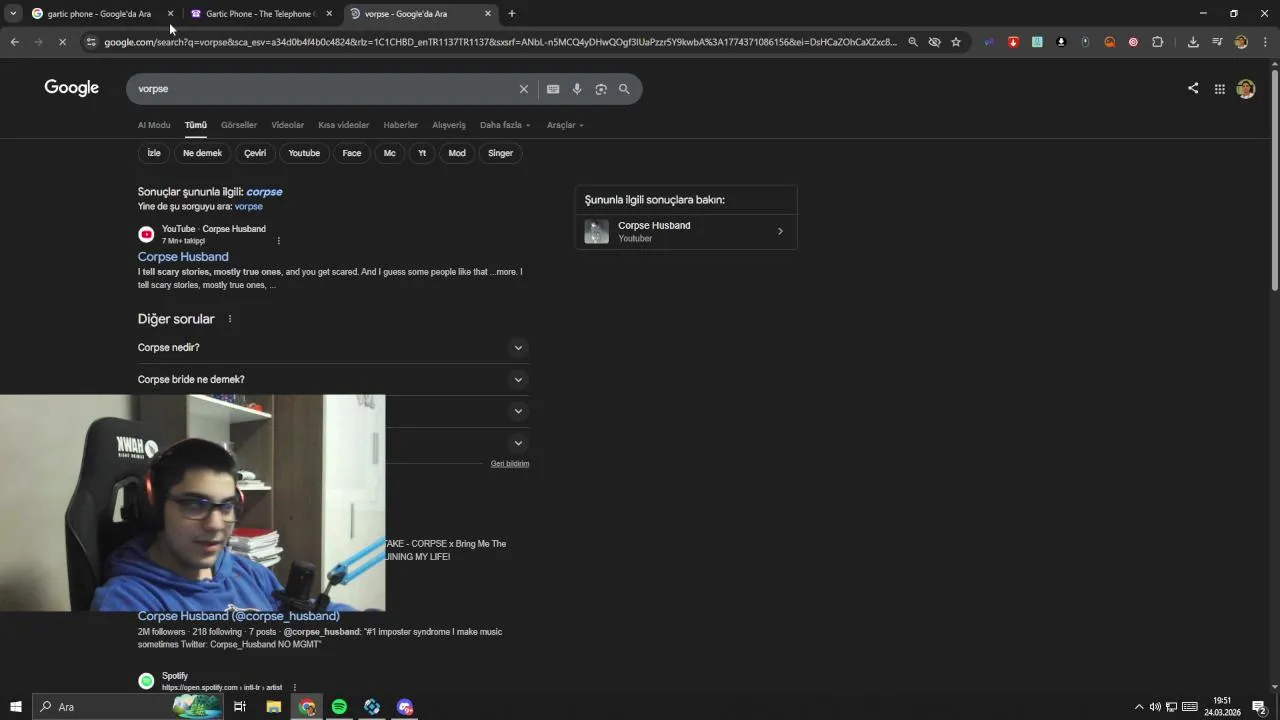Click the pink target extension icon
This screenshot has width=1280, height=720.
1133,42
